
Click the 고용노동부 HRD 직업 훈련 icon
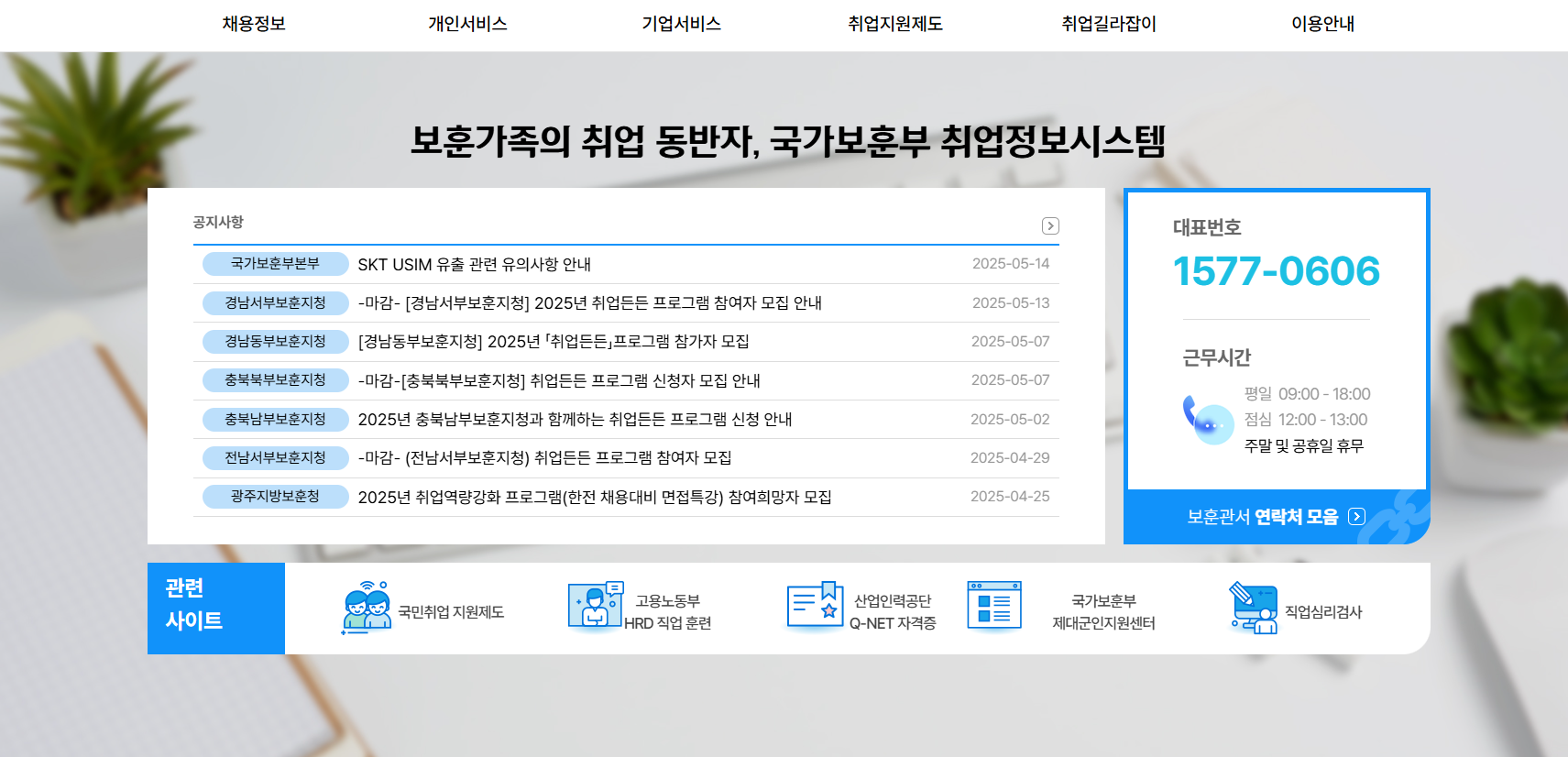pos(596,606)
